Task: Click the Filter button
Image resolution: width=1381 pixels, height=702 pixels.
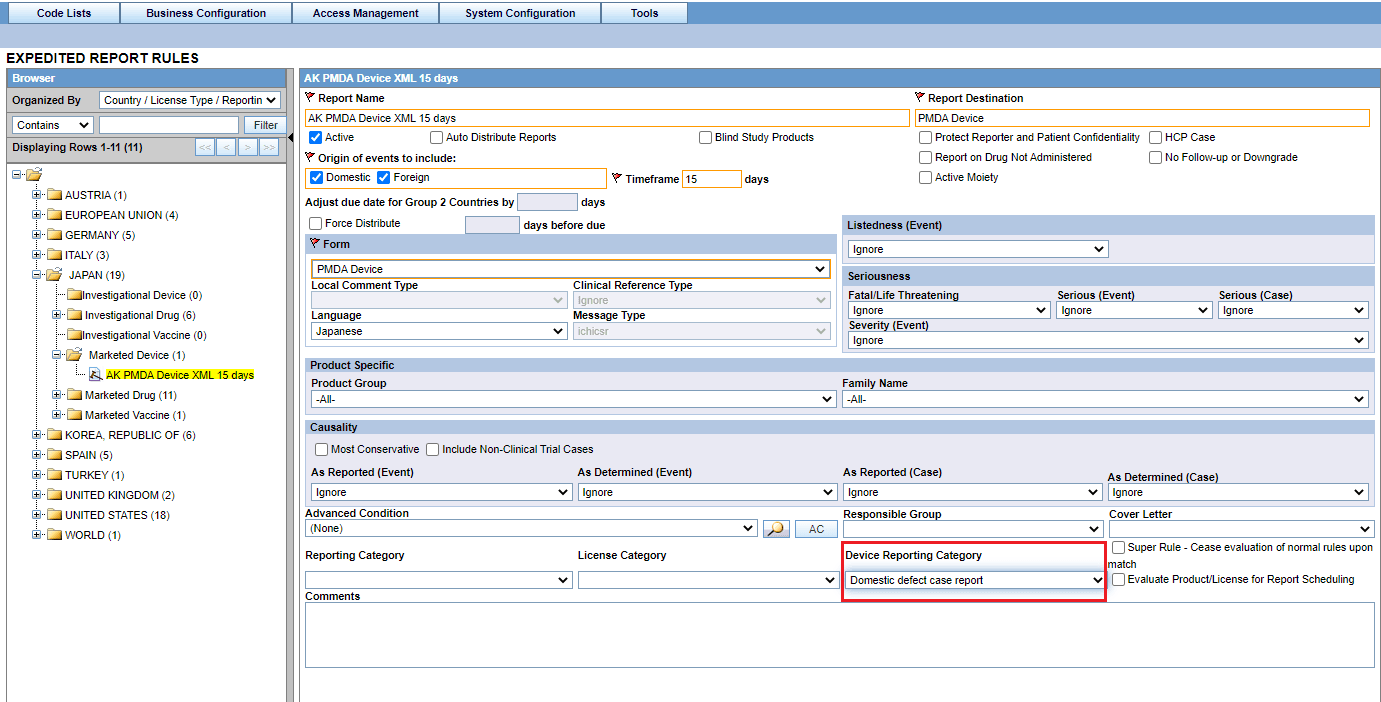Action: pyautogui.click(x=265, y=125)
